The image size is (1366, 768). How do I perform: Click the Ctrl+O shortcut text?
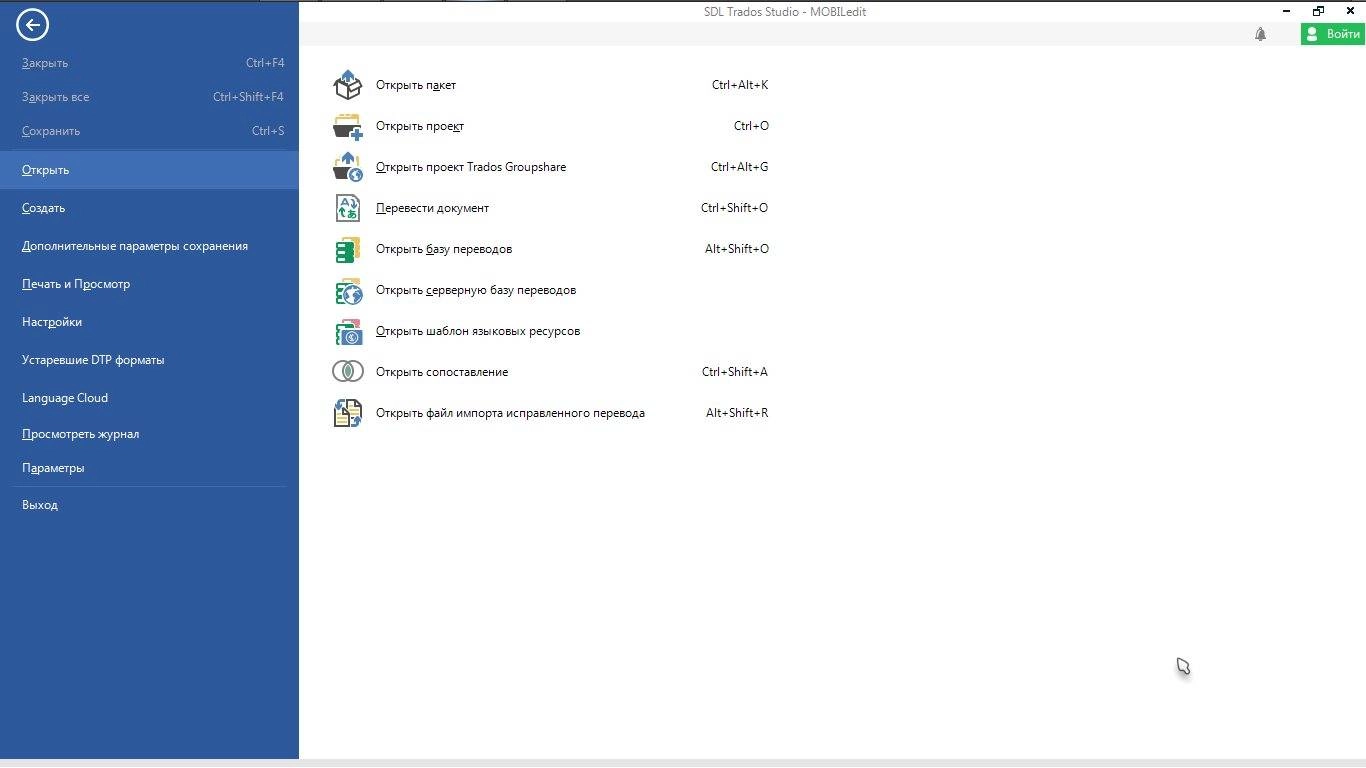751,126
